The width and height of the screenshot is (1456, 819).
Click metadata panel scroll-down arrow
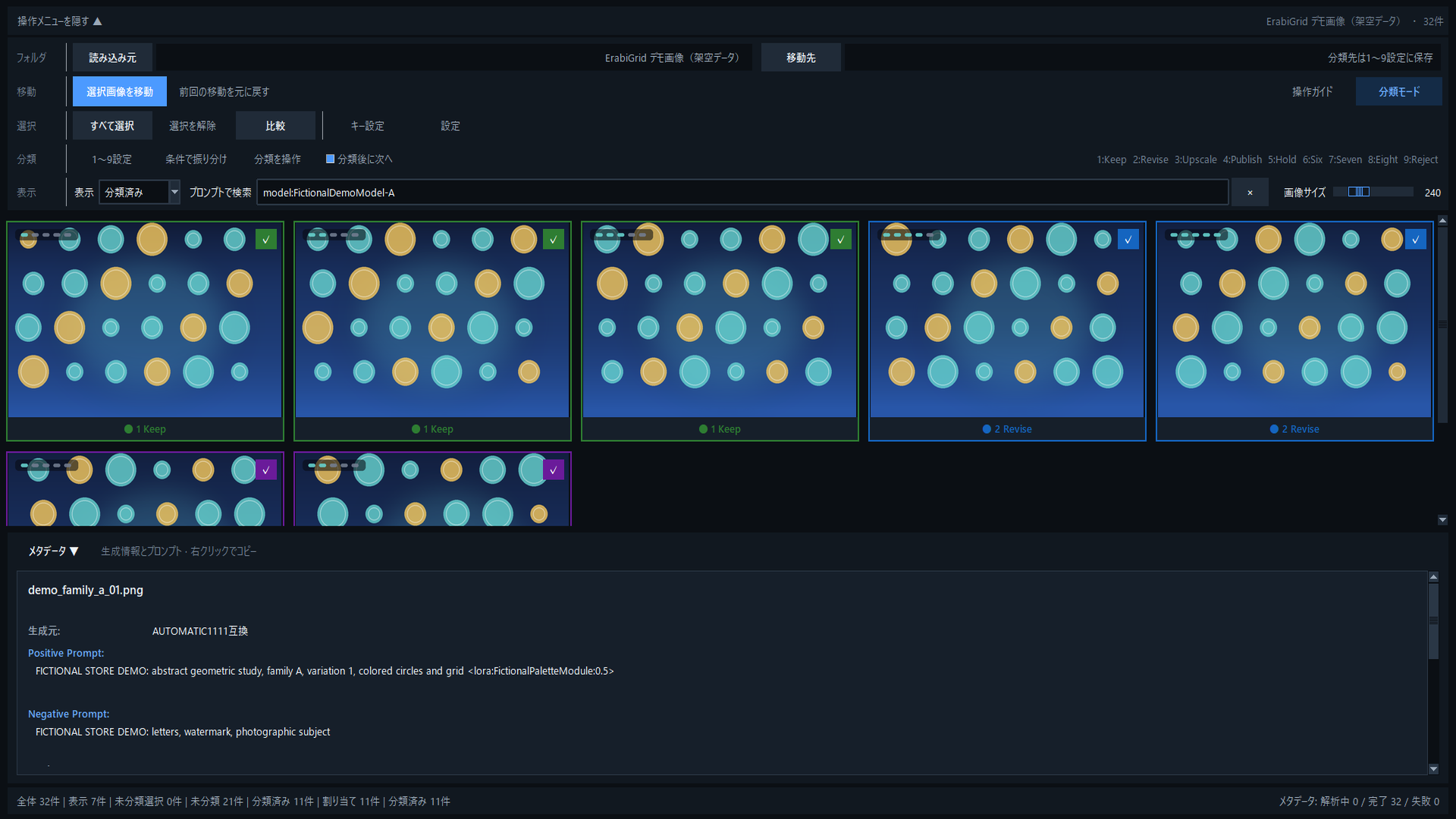(1433, 769)
